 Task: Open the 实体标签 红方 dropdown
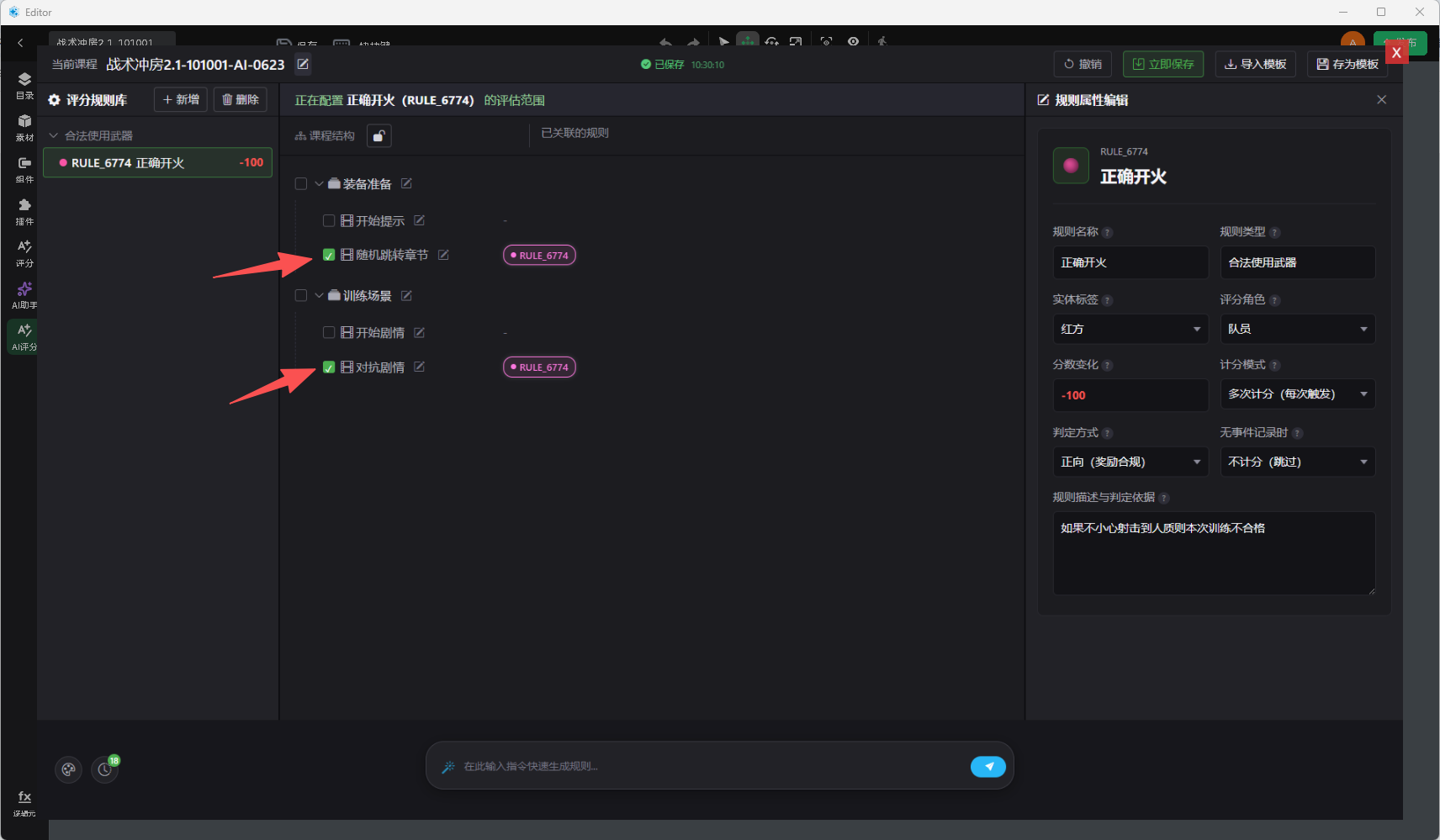click(x=1130, y=329)
